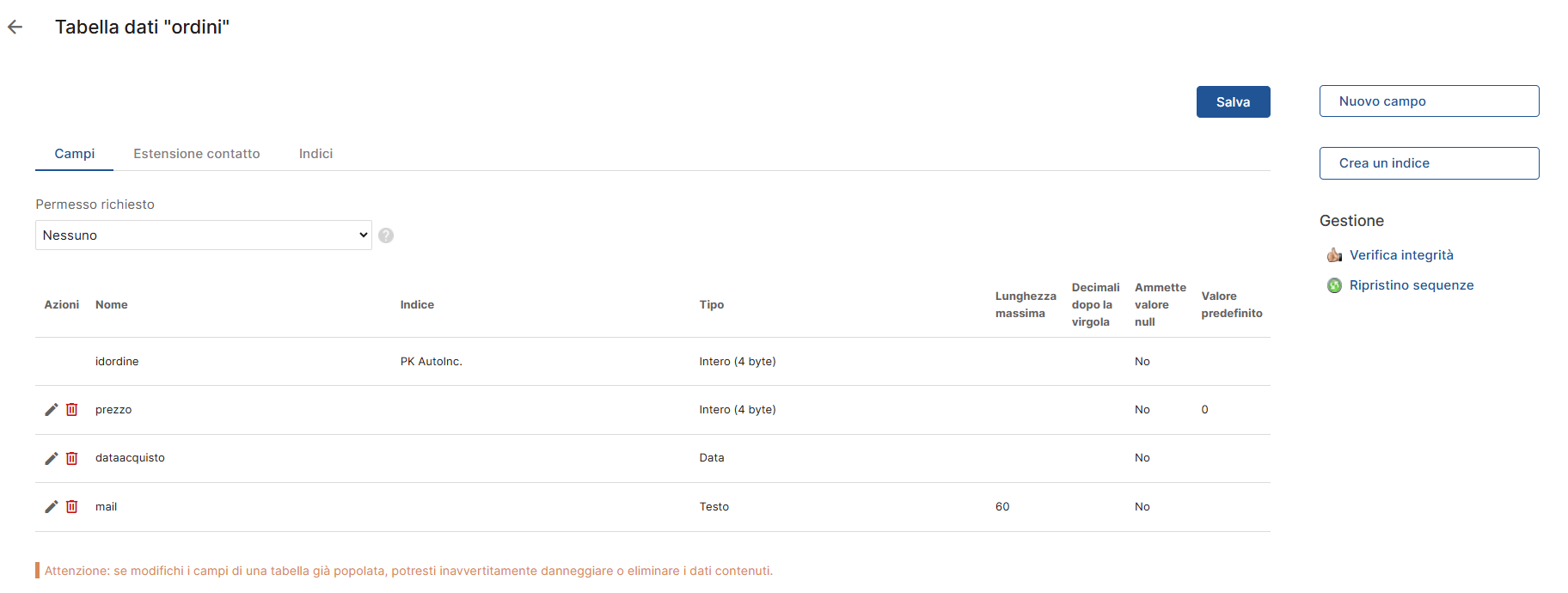
Task: Delete the prezzo field using trash icon
Action: pyautogui.click(x=72, y=410)
